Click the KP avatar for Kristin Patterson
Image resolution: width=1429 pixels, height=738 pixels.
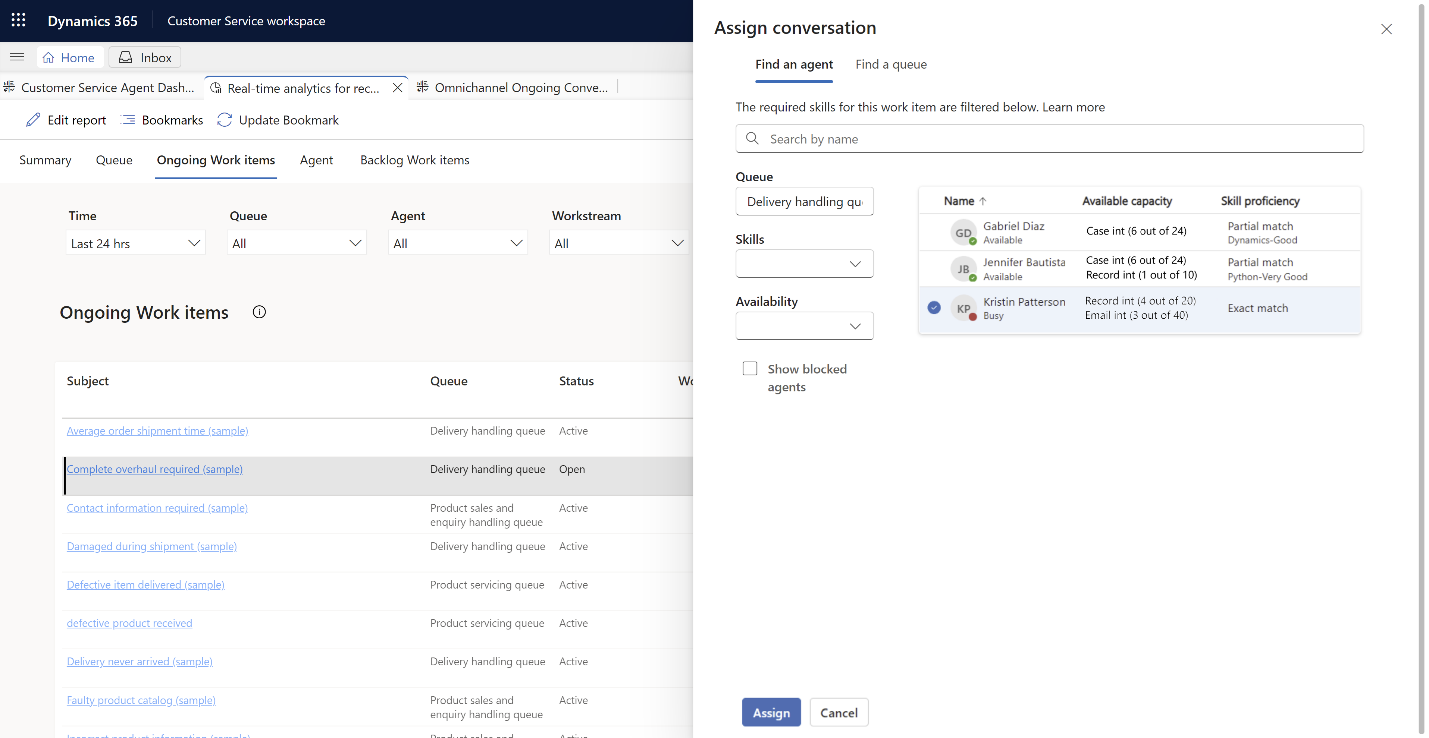pos(963,309)
